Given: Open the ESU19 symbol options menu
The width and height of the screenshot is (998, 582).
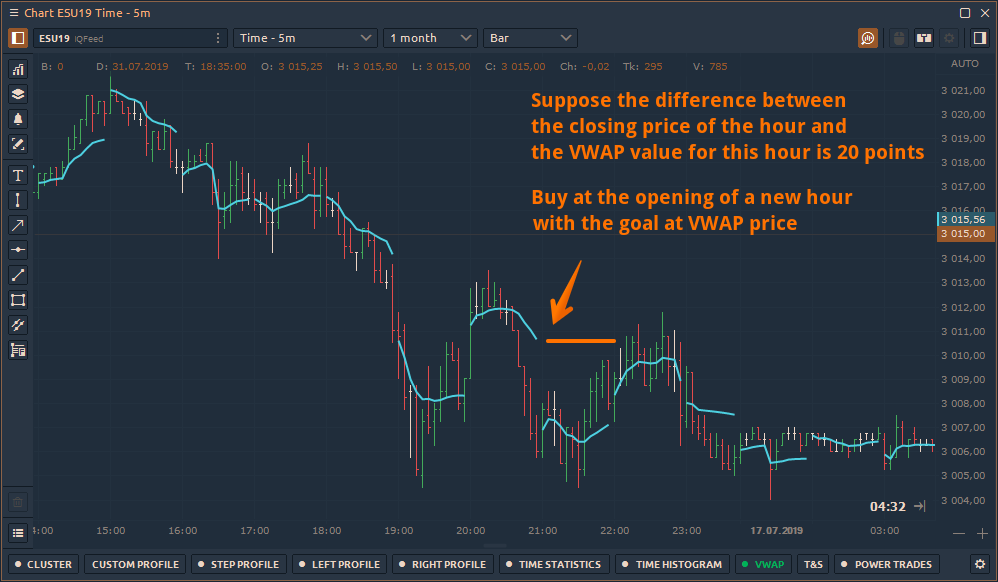Looking at the screenshot, I should (218, 38).
